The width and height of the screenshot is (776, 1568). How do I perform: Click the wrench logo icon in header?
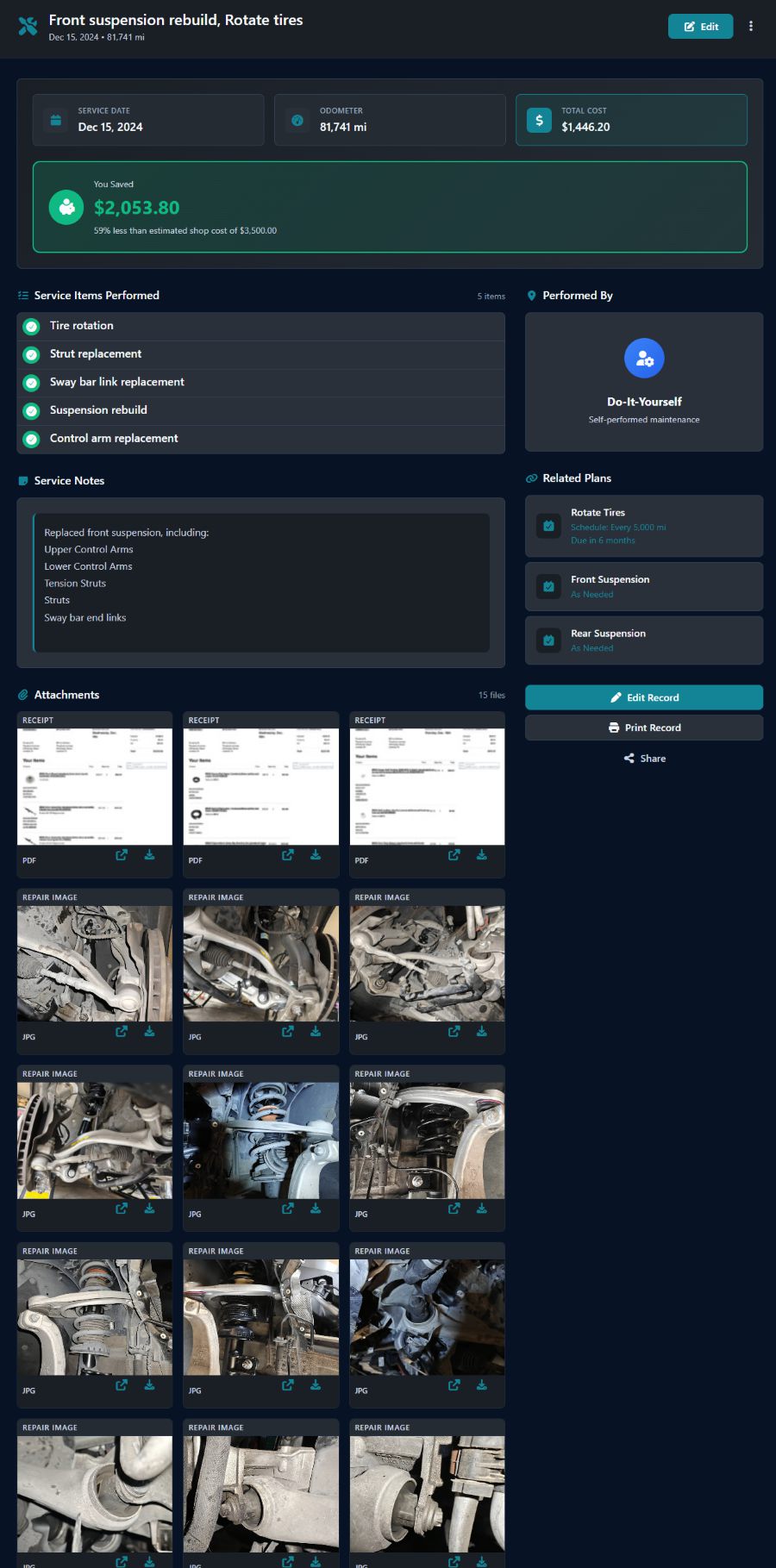[28, 27]
